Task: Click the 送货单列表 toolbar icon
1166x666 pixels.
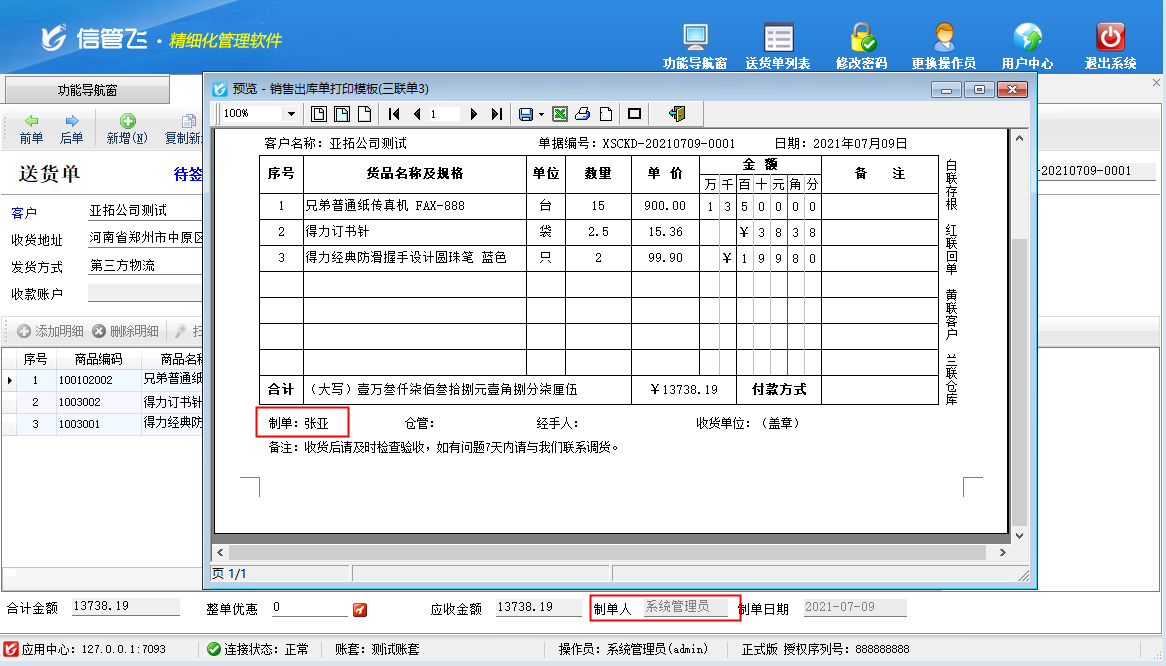Action: tap(778, 46)
